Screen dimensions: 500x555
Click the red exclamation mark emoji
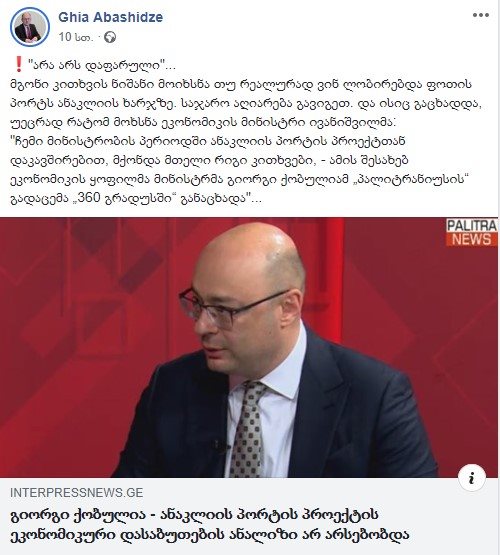tap(19, 65)
